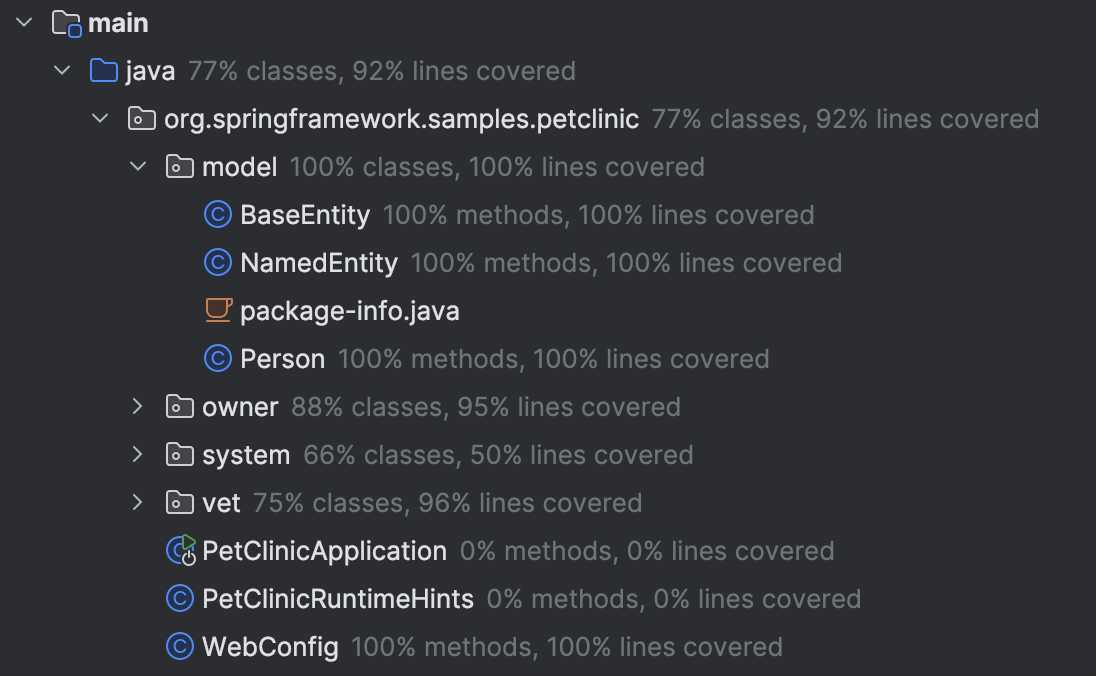Click the Person class icon

tap(217, 358)
